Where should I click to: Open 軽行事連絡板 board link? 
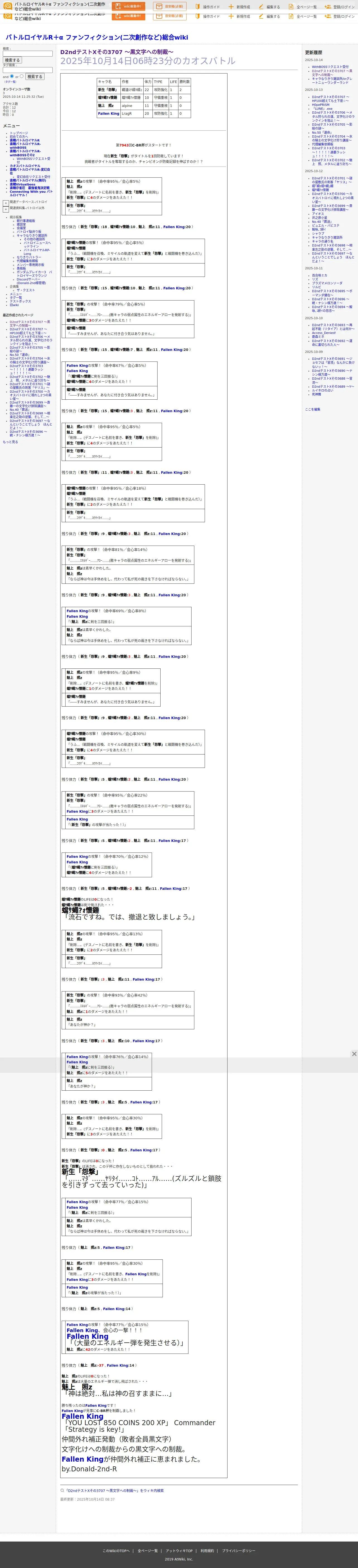[26, 221]
